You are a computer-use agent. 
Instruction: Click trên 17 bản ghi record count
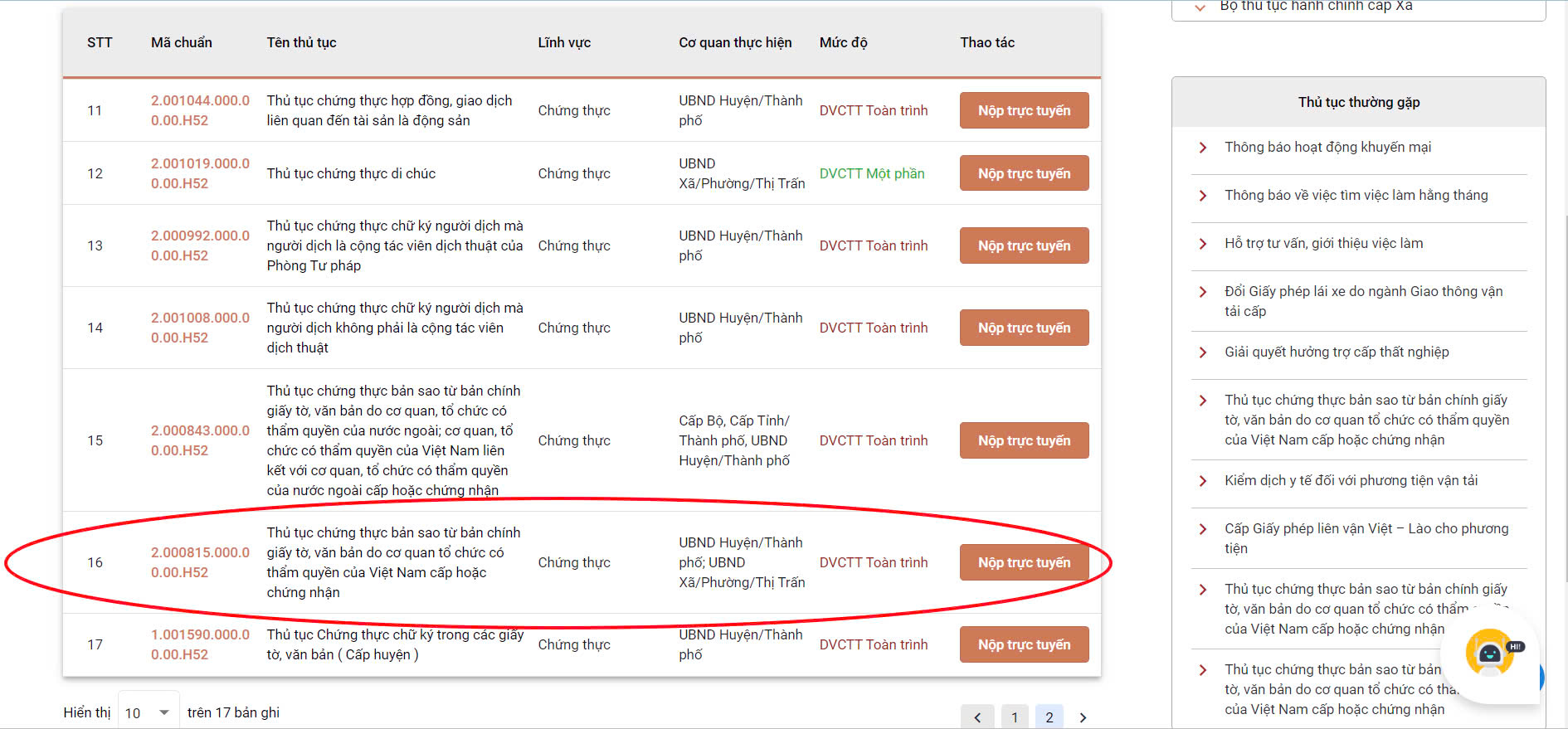(x=233, y=712)
